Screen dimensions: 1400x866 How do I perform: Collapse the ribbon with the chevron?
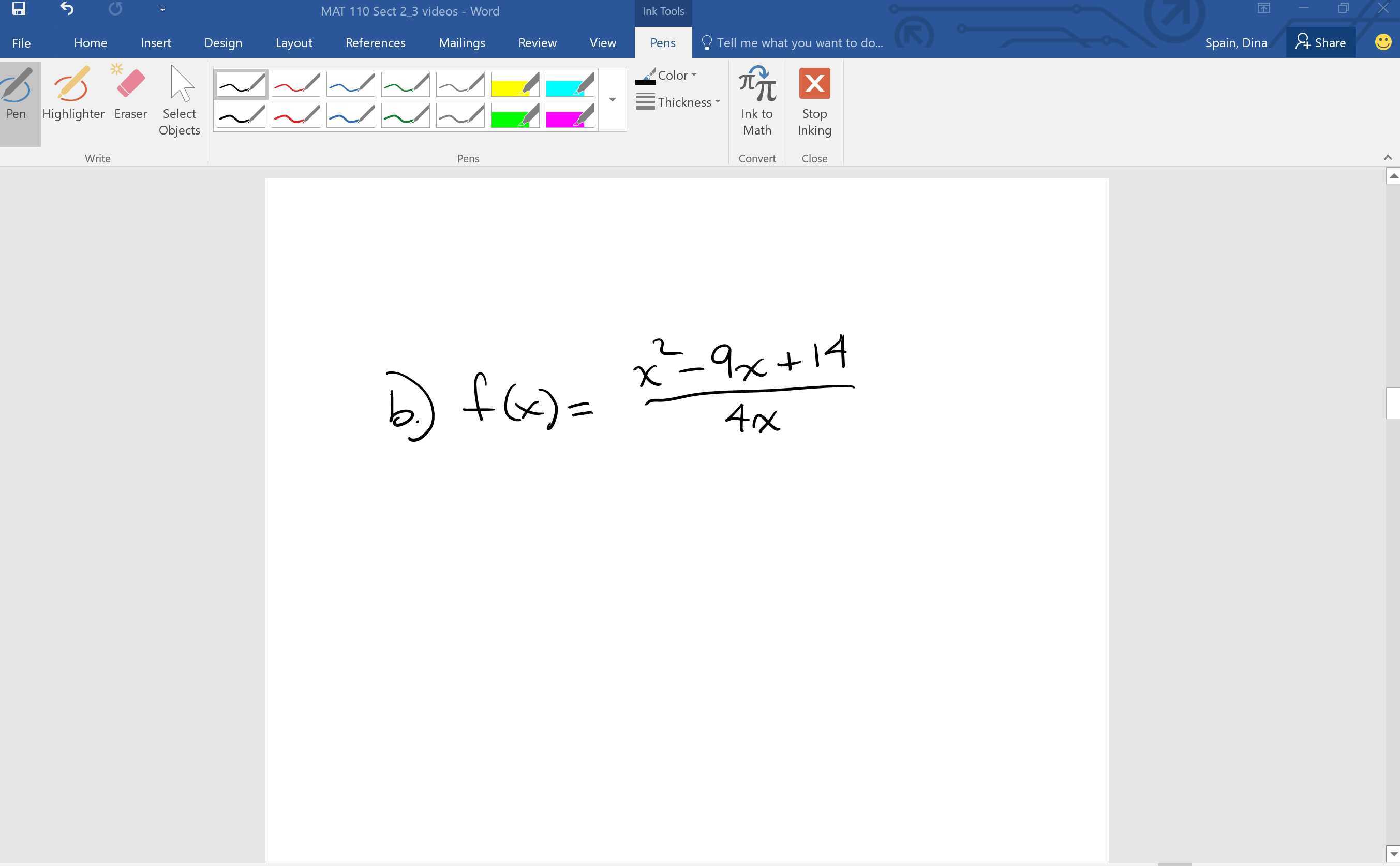click(1388, 156)
